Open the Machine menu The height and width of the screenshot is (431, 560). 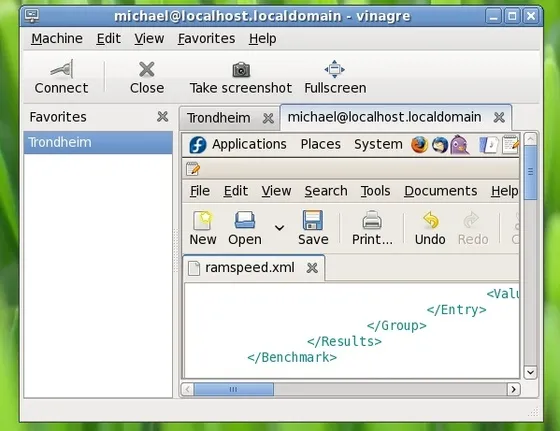57,39
